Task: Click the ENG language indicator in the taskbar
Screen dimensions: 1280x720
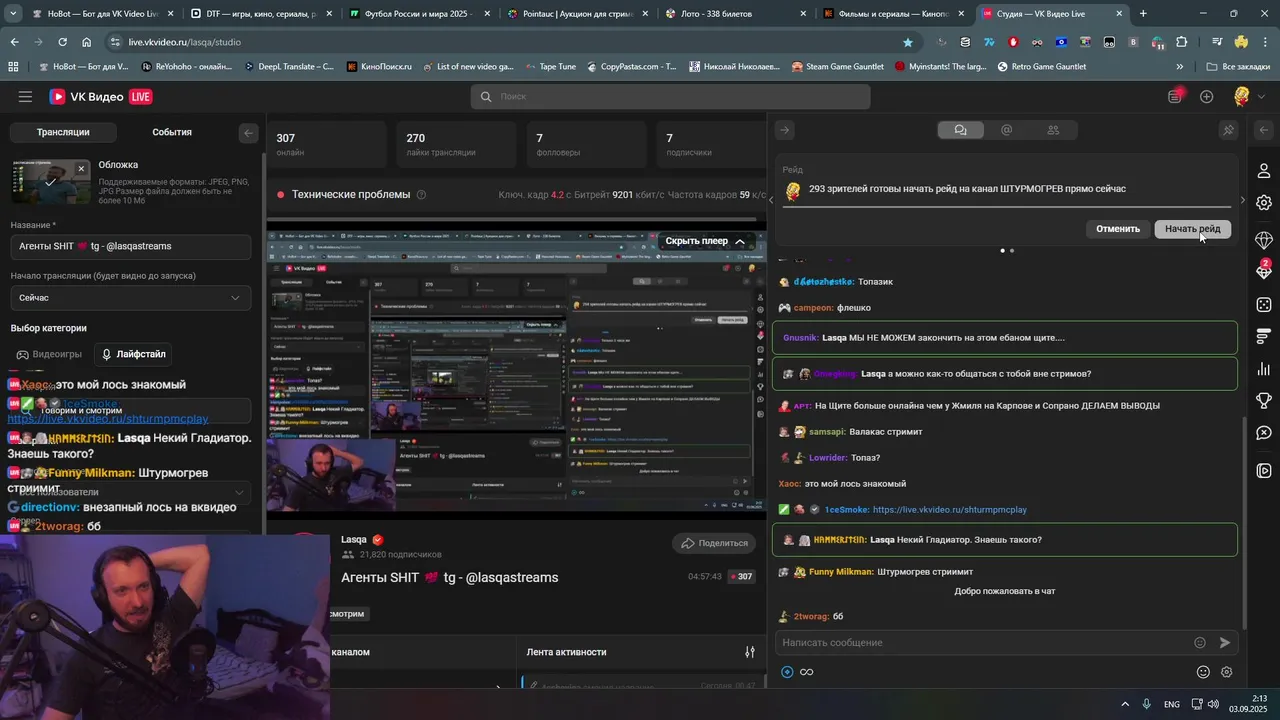Action: pyautogui.click(x=1172, y=704)
